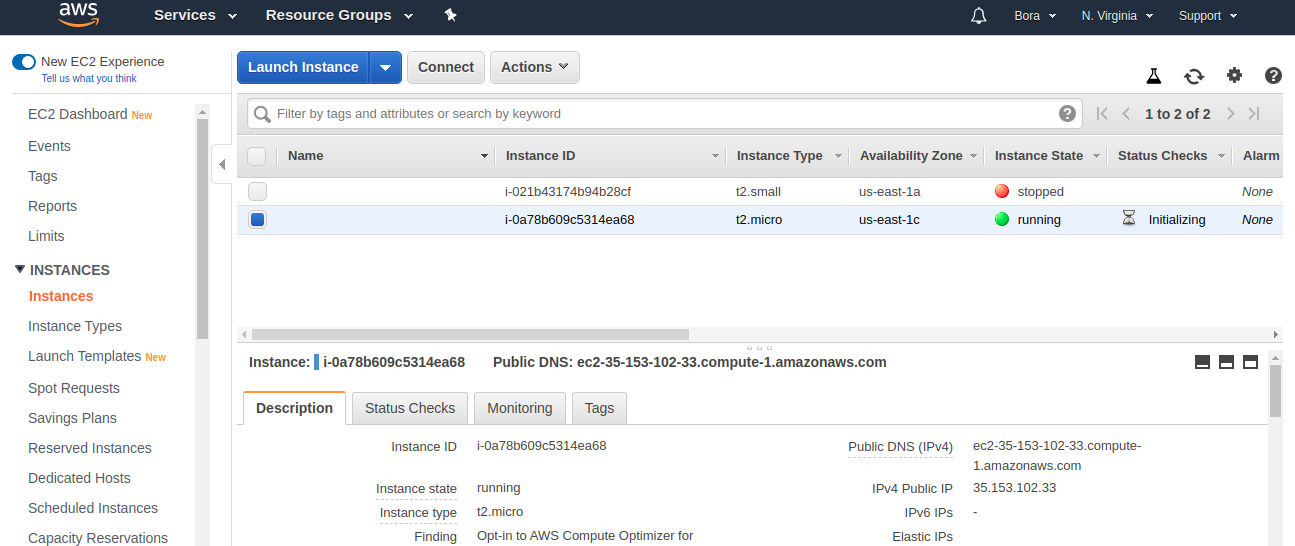This screenshot has height=546, width=1295.
Task: Check the i-021b43174b94b28cf instance row
Action: pyautogui.click(x=258, y=191)
